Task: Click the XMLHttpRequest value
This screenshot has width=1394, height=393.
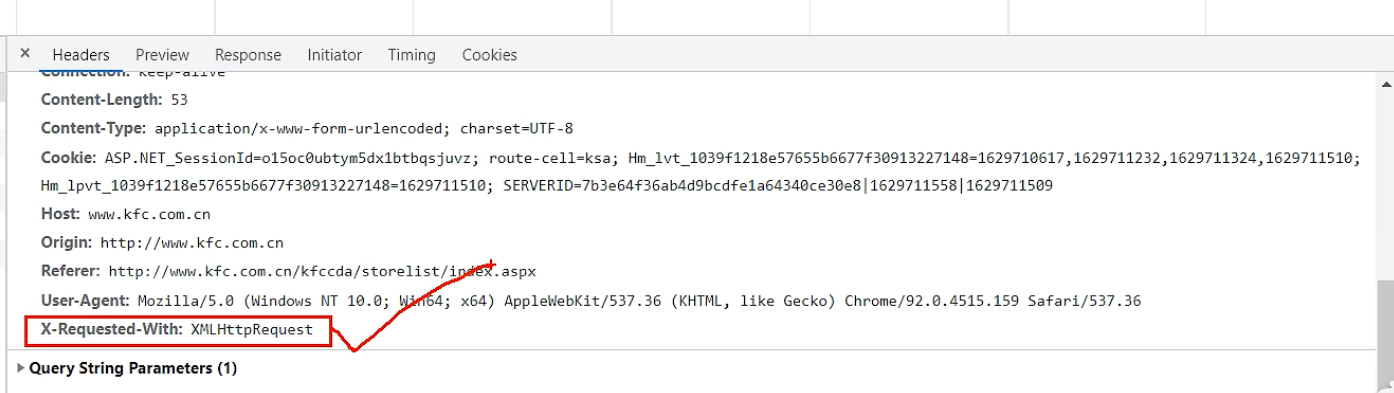Action: click(251, 329)
